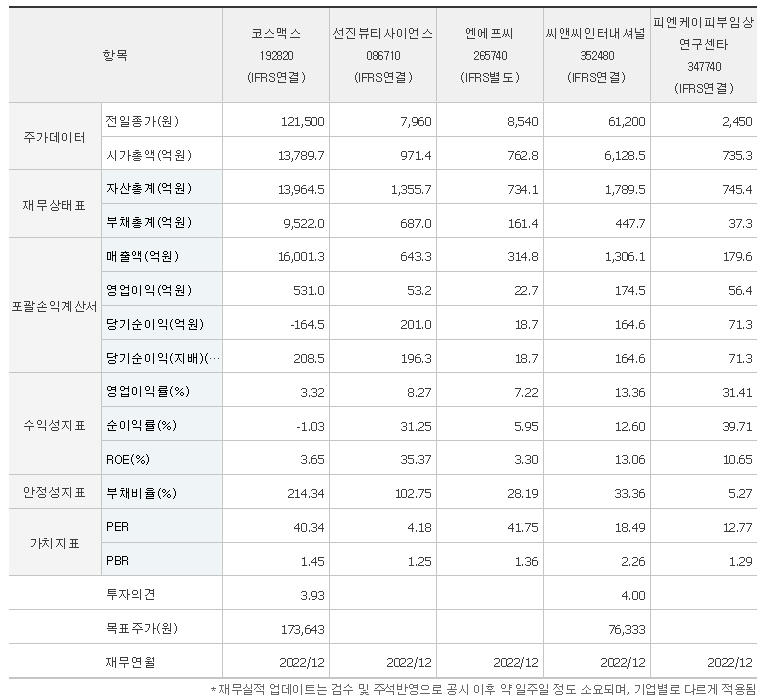Click revenue value 1,306.1
The height and width of the screenshot is (695, 769).
pos(625,257)
